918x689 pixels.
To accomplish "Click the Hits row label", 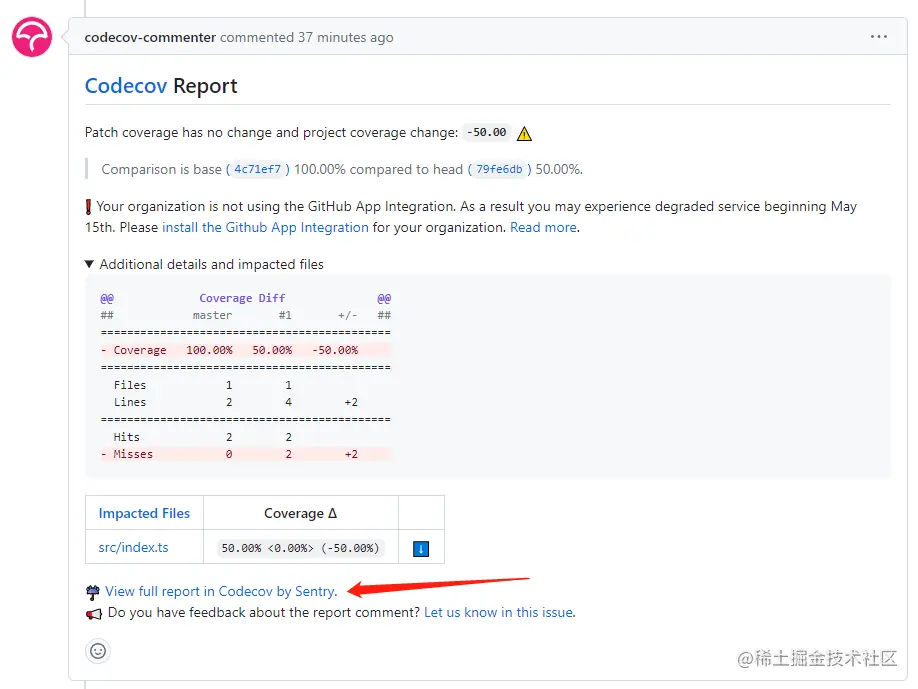I will 126,437.
